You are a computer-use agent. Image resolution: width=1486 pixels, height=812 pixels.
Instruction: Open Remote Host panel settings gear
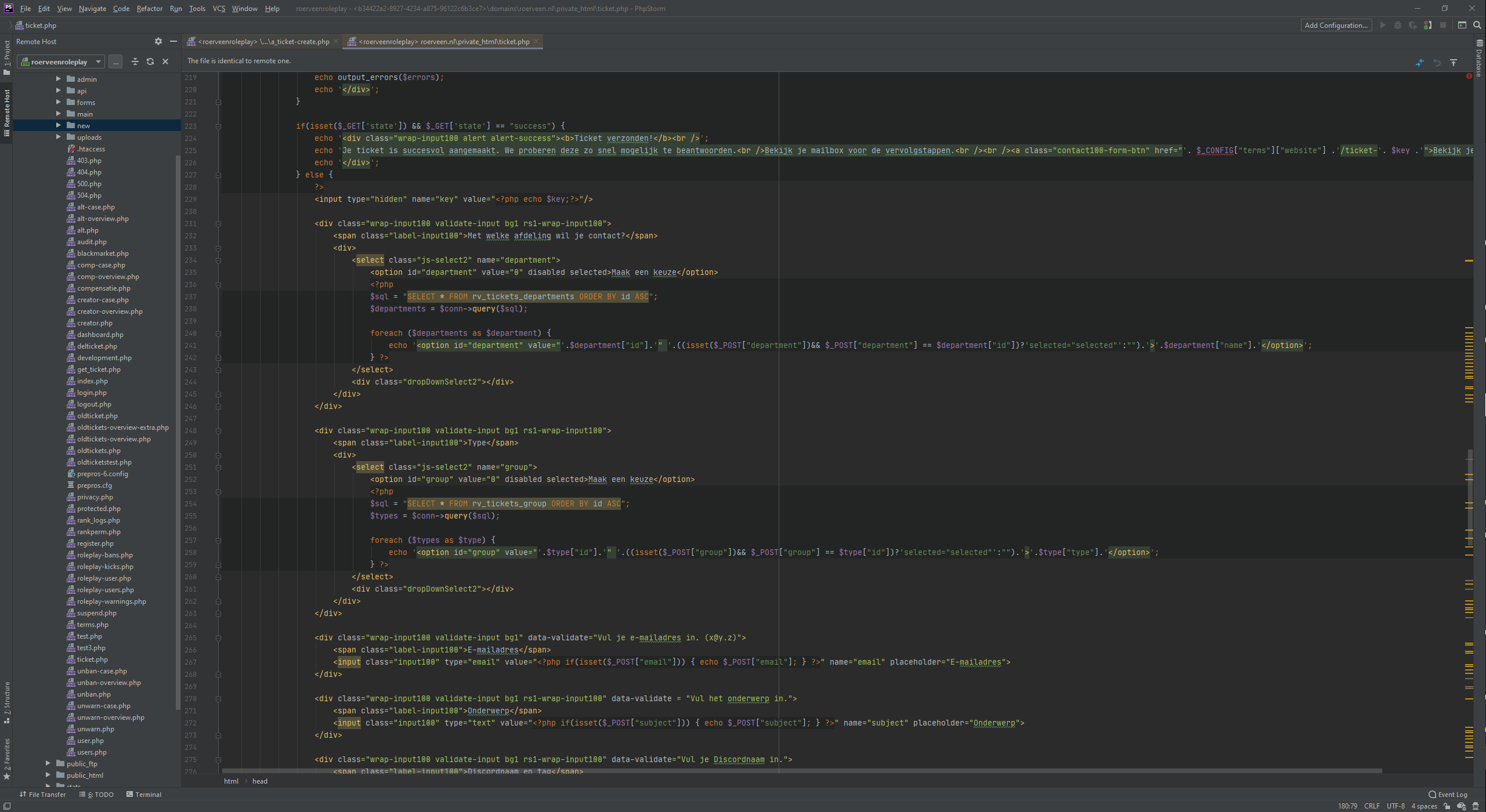point(158,41)
